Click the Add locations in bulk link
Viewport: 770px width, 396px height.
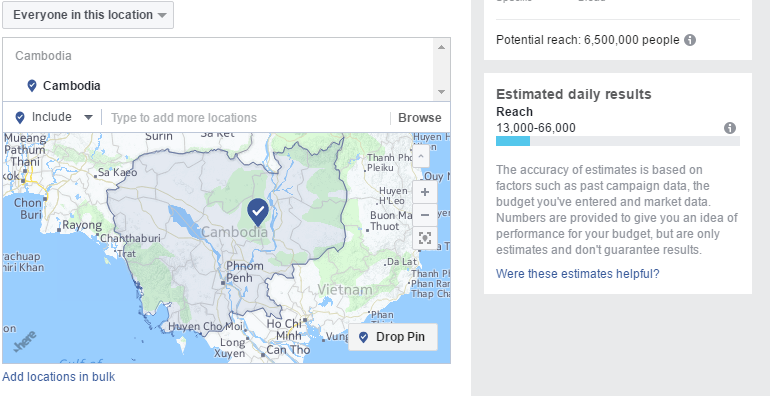click(58, 377)
